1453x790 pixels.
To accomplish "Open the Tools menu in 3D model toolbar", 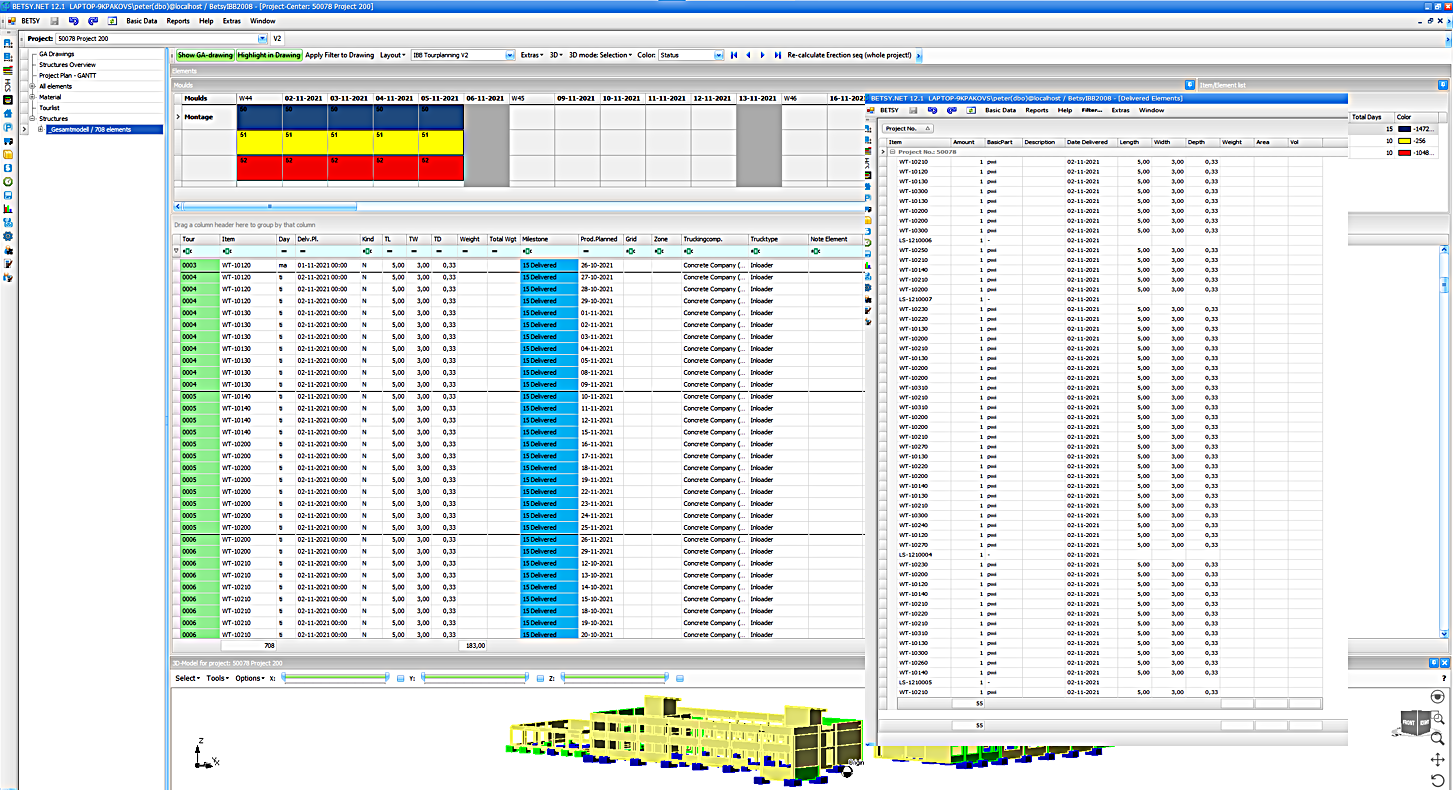I will pos(218,678).
